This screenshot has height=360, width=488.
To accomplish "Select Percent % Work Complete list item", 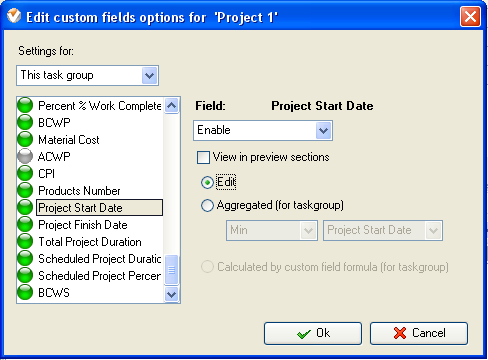I will [100, 106].
